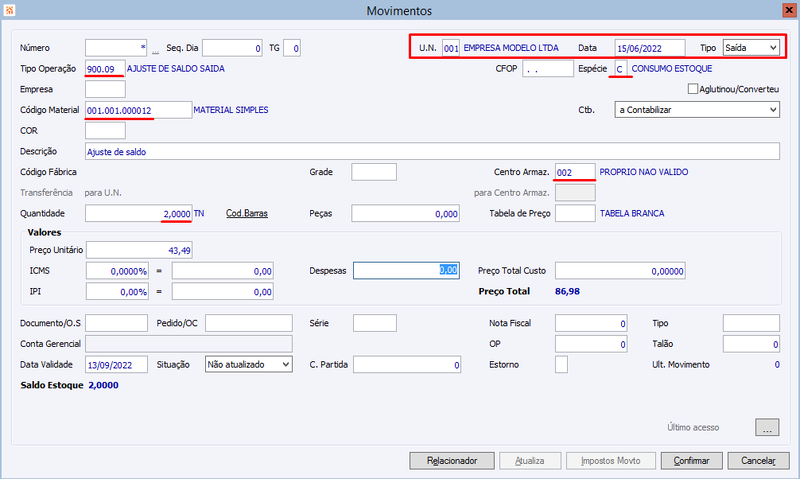The width and height of the screenshot is (800, 479).
Task: Cancel the movement with Cancelar
Action: pyautogui.click(x=758, y=461)
